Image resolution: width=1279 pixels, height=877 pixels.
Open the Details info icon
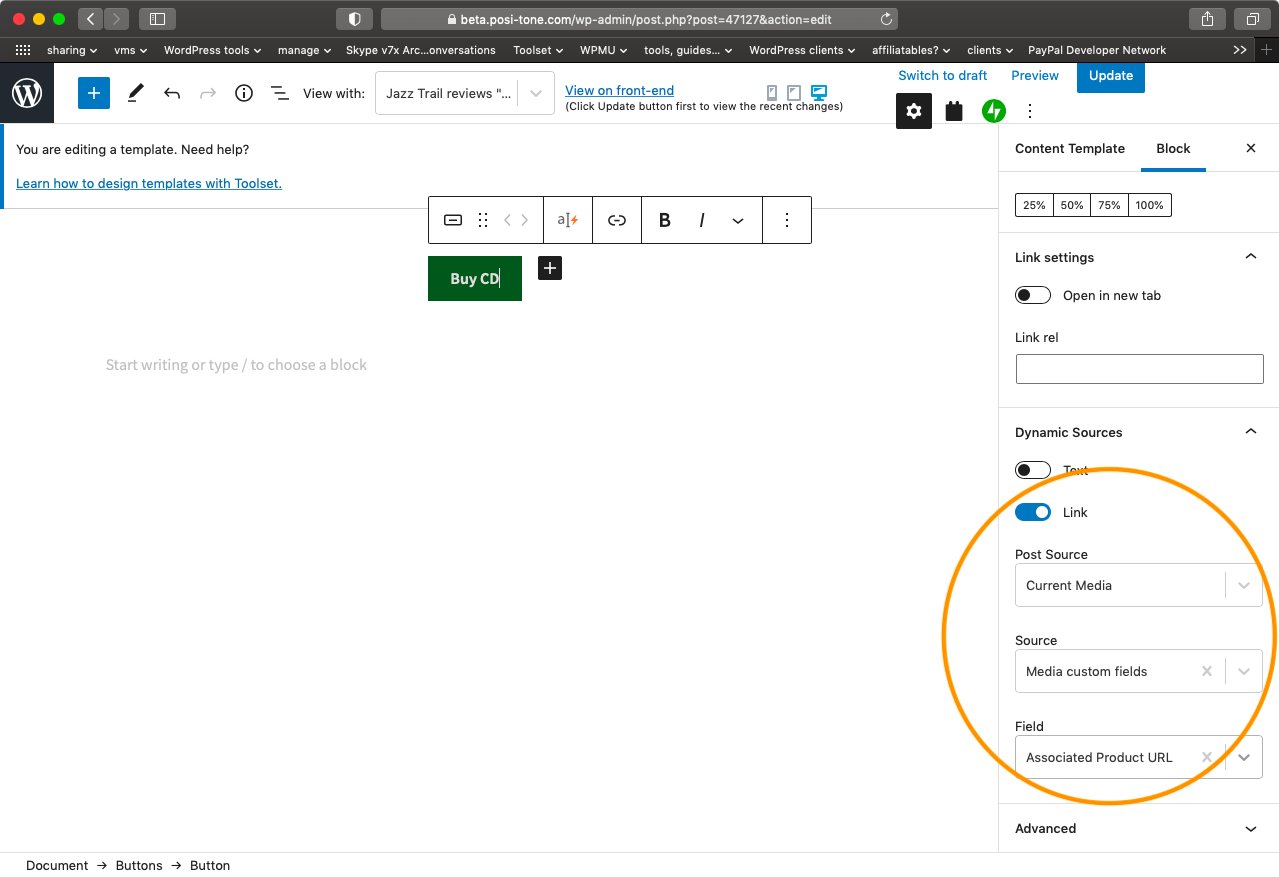243,92
